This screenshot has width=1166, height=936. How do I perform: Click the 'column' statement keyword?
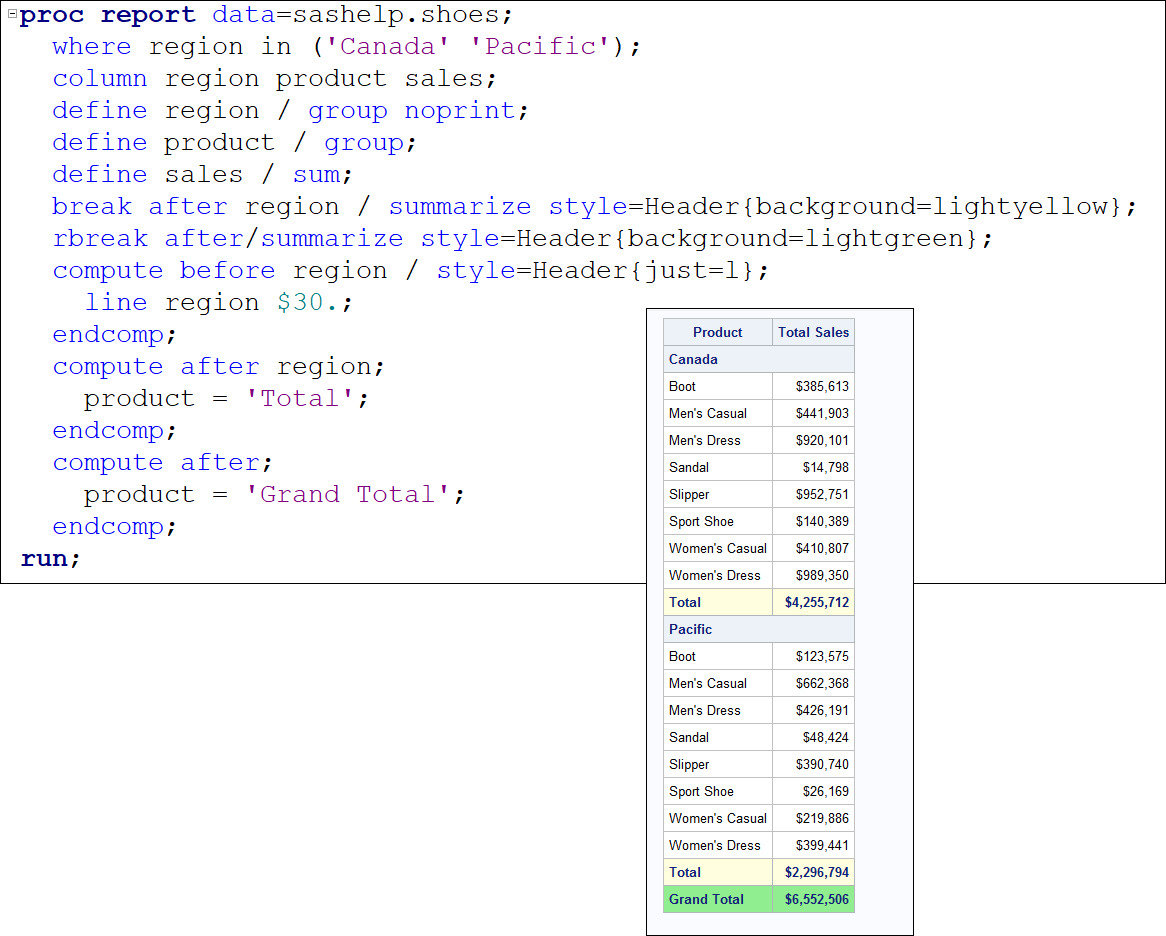click(x=100, y=79)
